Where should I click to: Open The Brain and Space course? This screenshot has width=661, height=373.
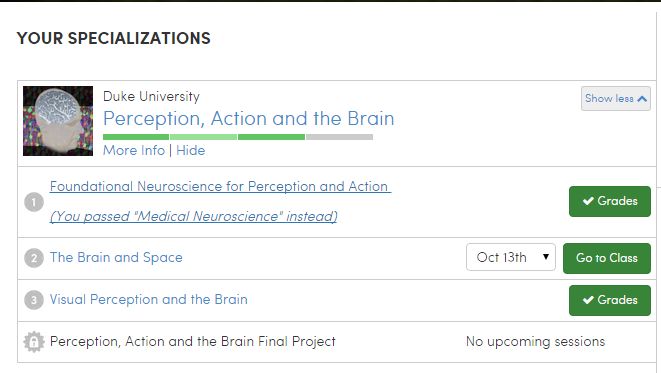[x=116, y=258]
